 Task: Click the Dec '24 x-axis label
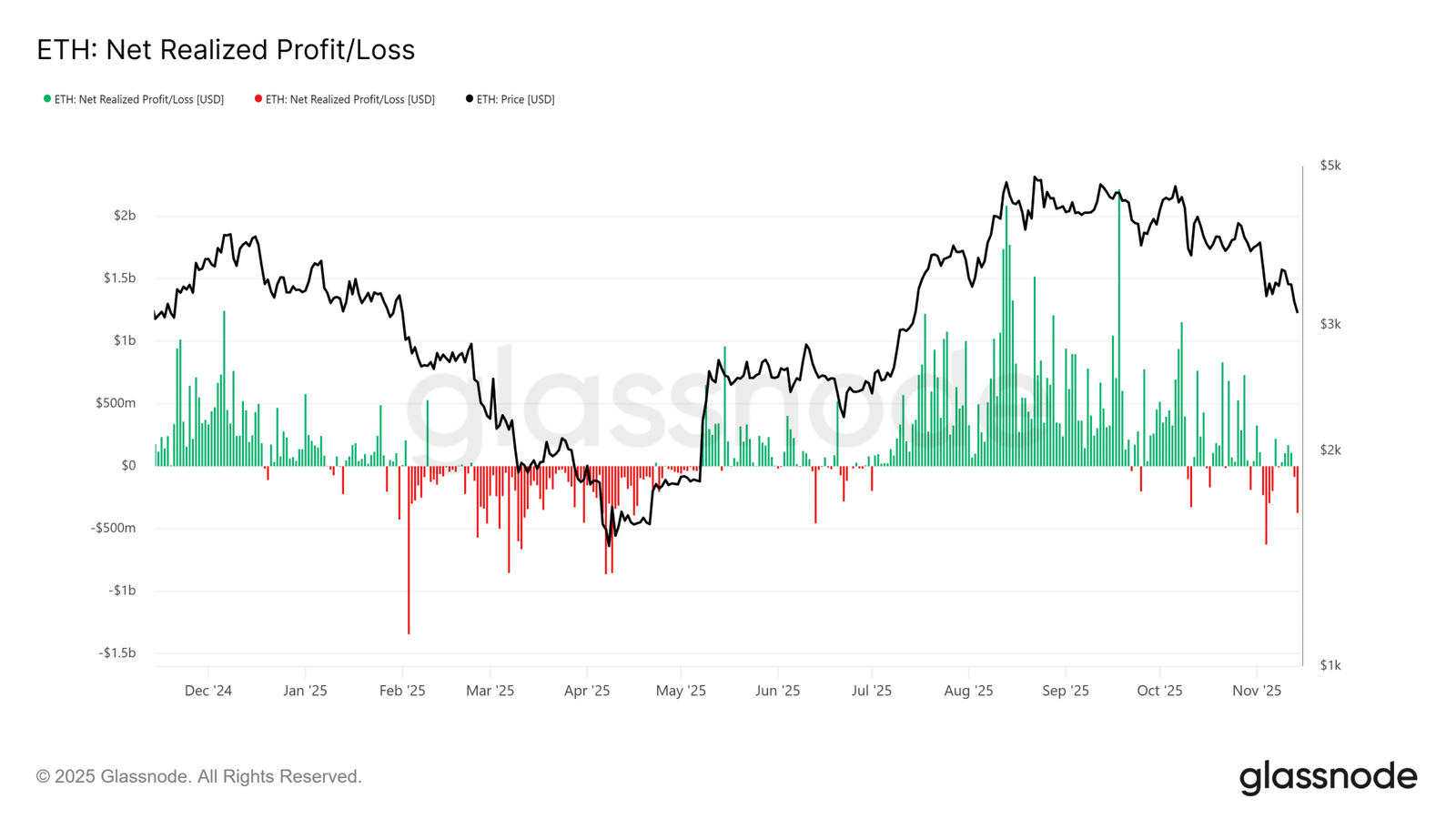[208, 691]
